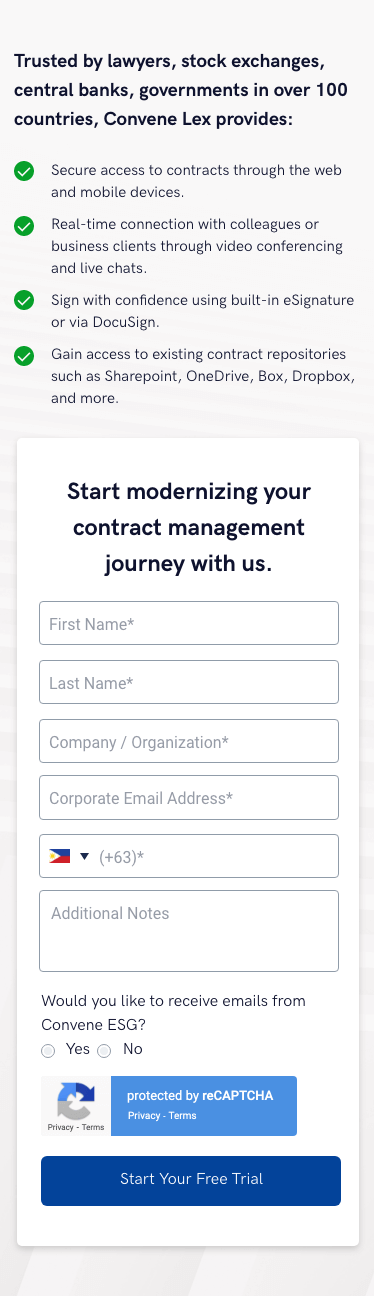374x1296 pixels.
Task: Click the Company / Organization field
Action: [189, 741]
